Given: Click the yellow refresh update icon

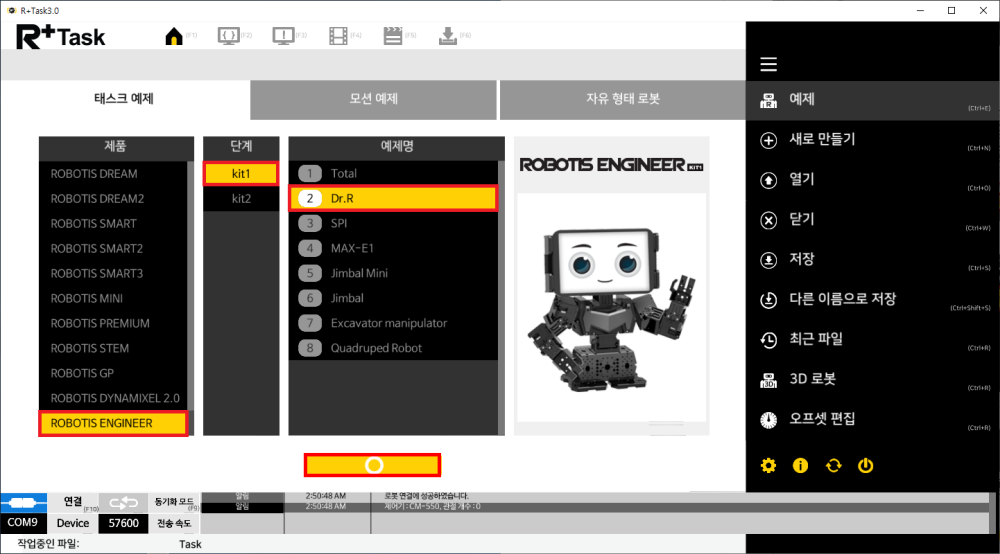Looking at the screenshot, I should click(833, 465).
